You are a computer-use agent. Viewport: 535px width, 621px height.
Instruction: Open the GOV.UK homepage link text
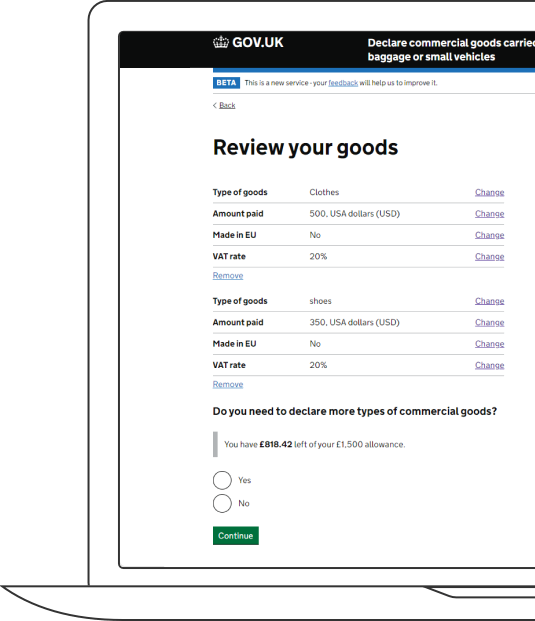258,42
